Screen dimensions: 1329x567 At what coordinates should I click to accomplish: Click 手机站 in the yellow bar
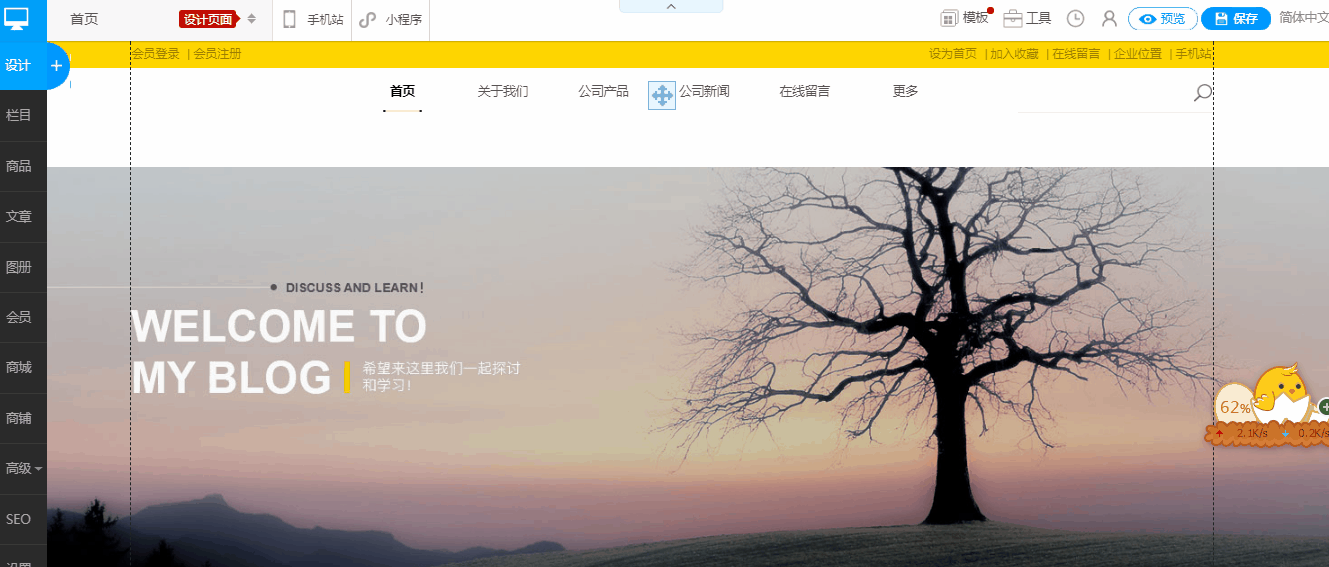1194,54
